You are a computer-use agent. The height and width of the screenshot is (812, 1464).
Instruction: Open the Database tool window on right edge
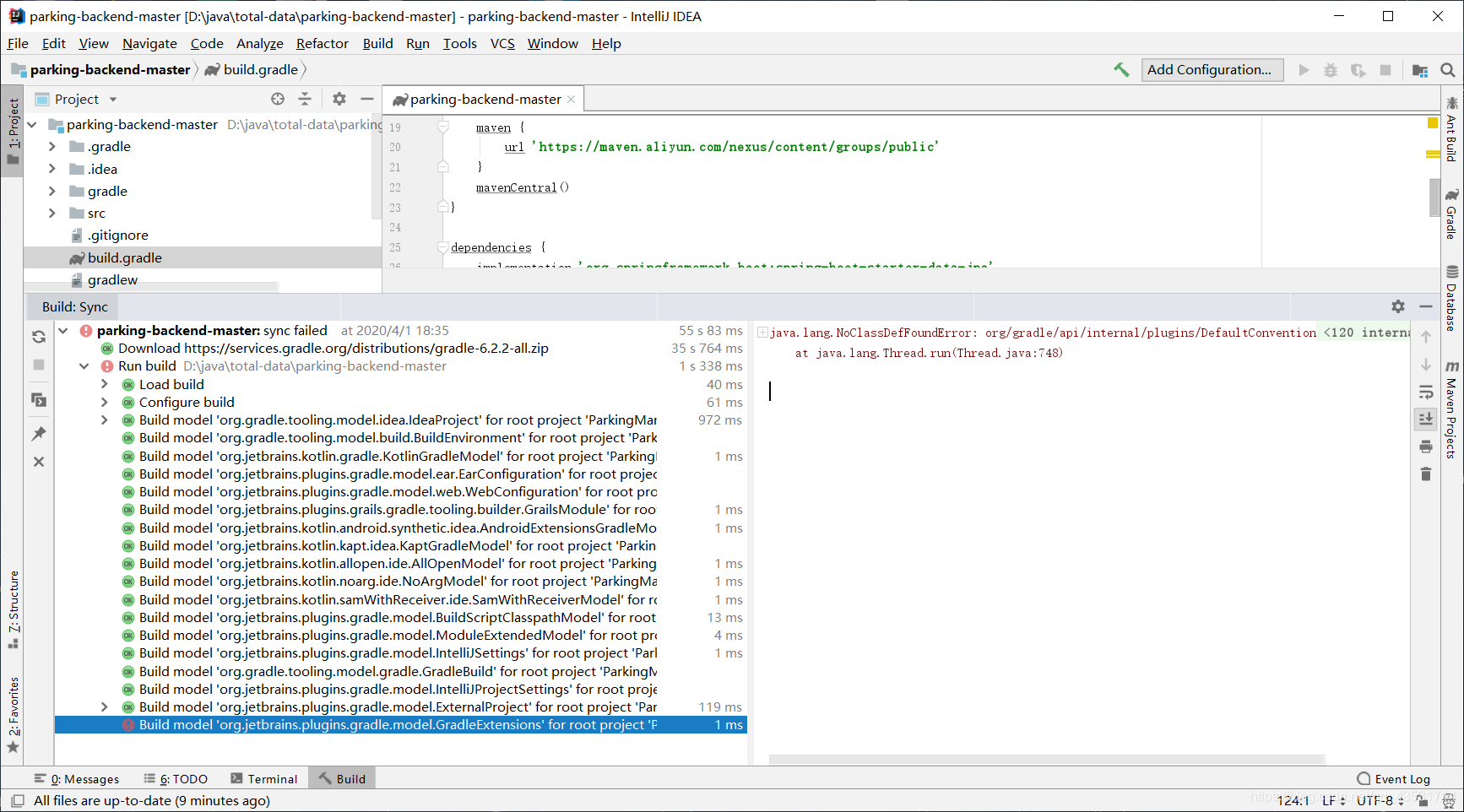click(1451, 299)
